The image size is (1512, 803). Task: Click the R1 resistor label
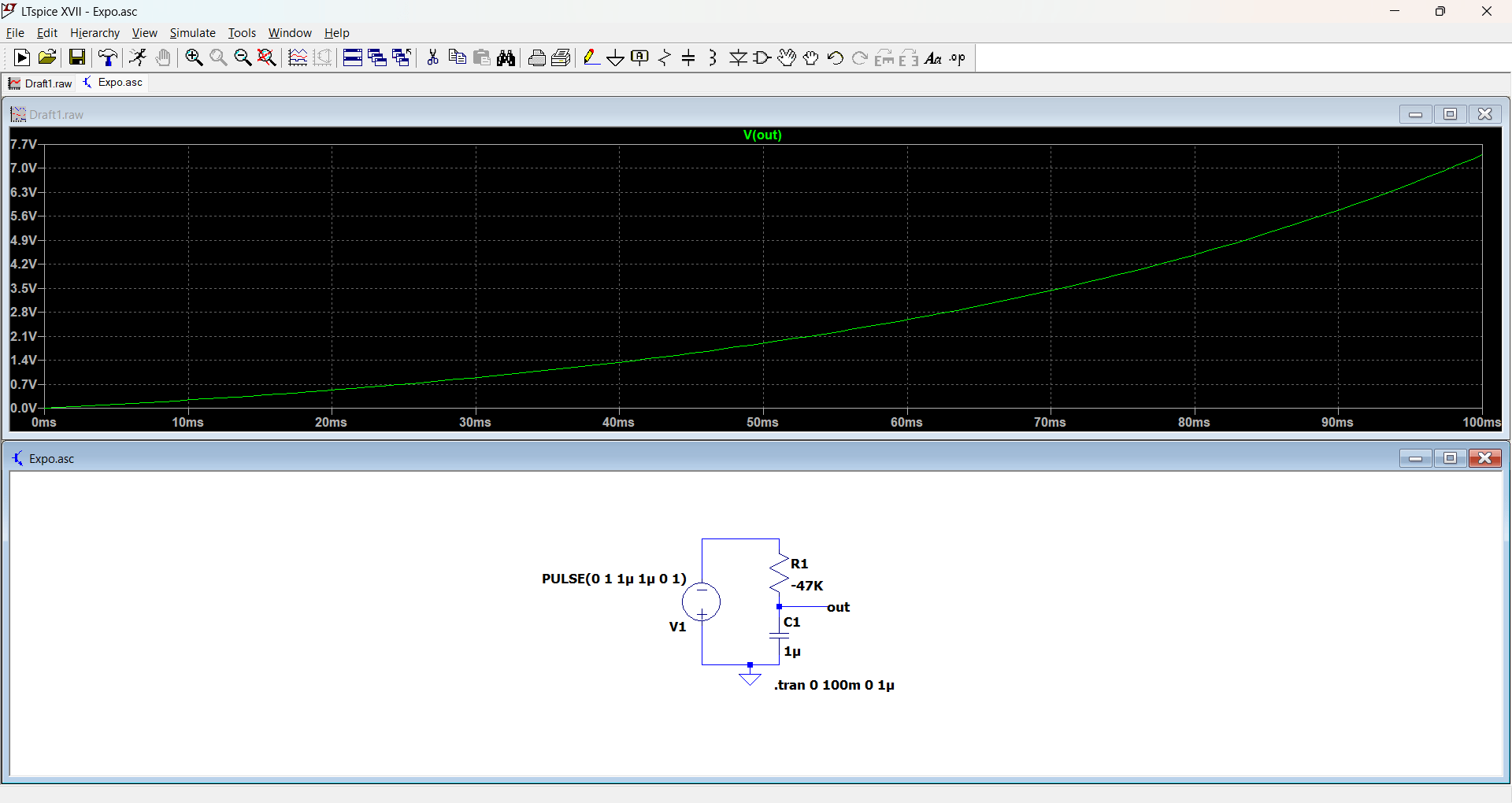[x=799, y=564]
